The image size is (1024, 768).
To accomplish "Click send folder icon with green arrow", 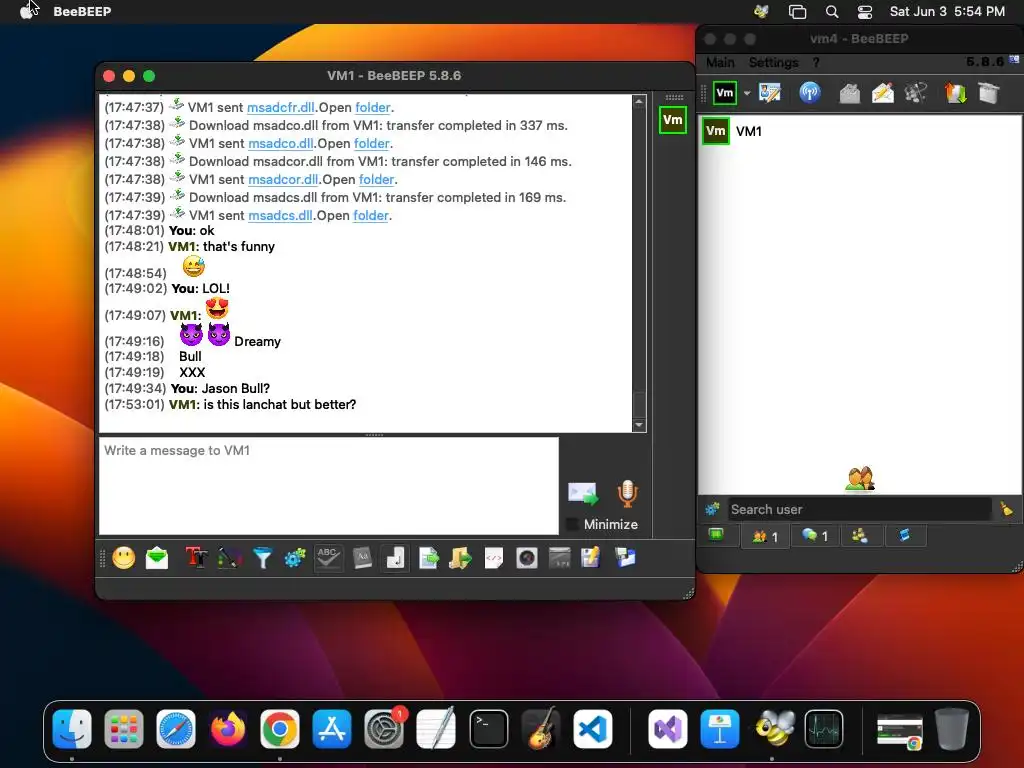I will coord(460,558).
